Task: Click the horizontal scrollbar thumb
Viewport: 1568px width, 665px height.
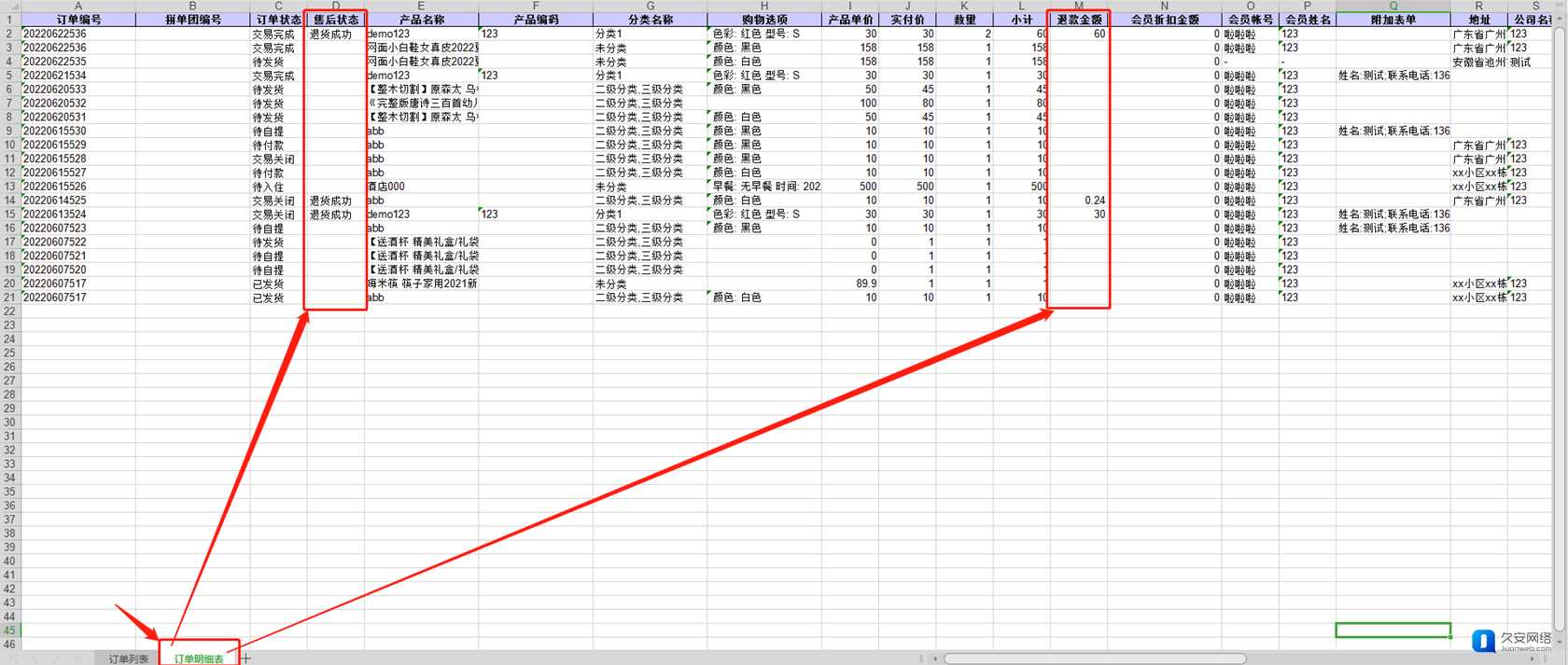Action: (1094, 658)
